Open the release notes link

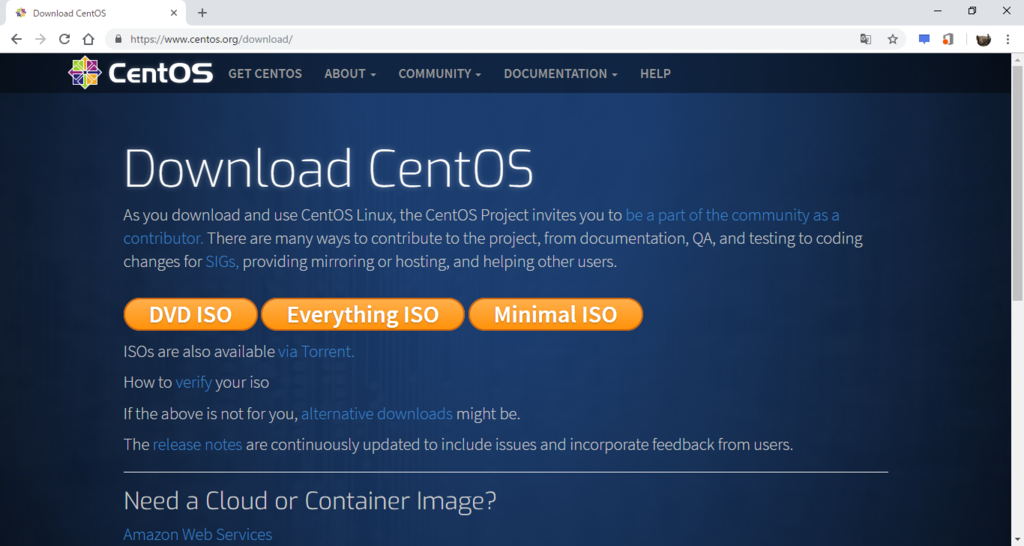[x=197, y=445]
